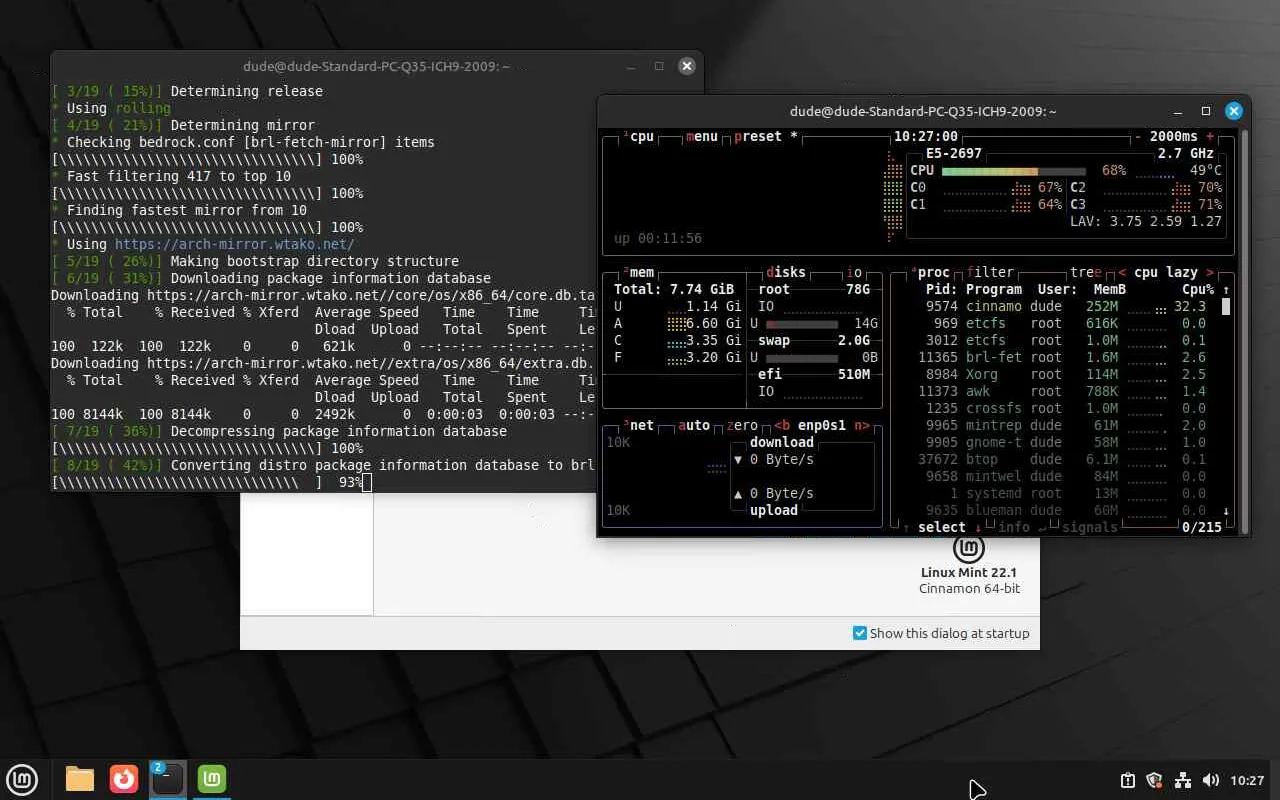Click the "up 00:11:56" uptime text

[x=658, y=238]
